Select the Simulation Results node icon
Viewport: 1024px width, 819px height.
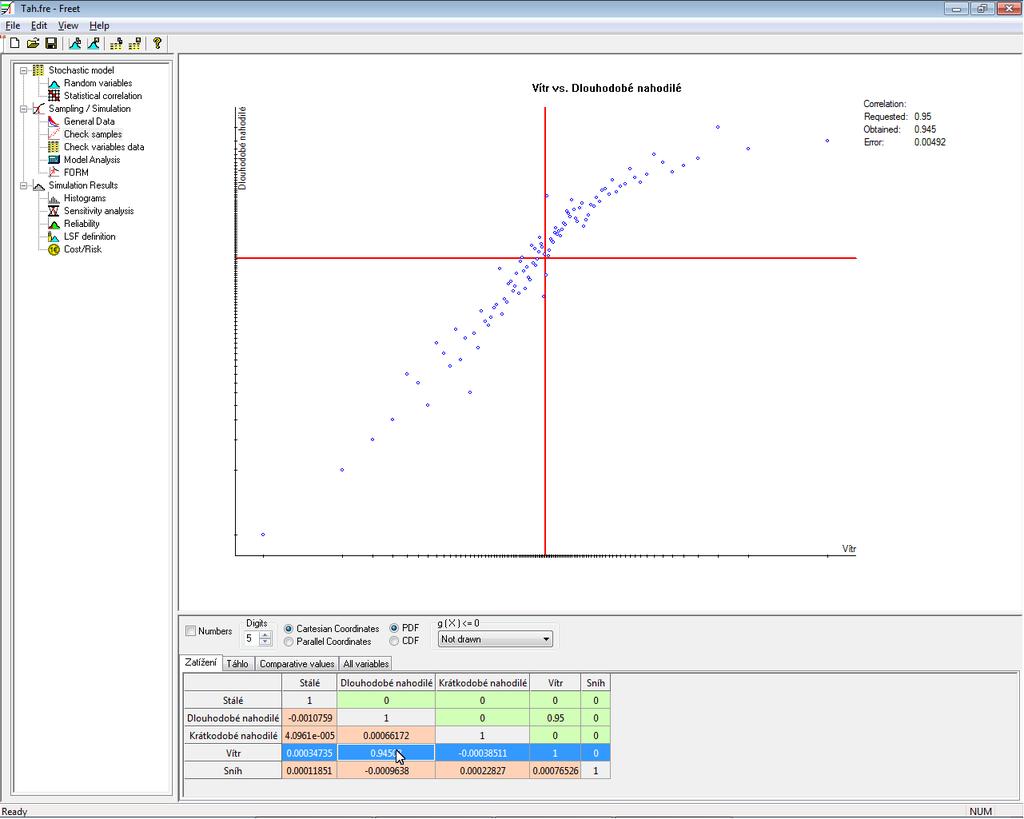pos(39,185)
